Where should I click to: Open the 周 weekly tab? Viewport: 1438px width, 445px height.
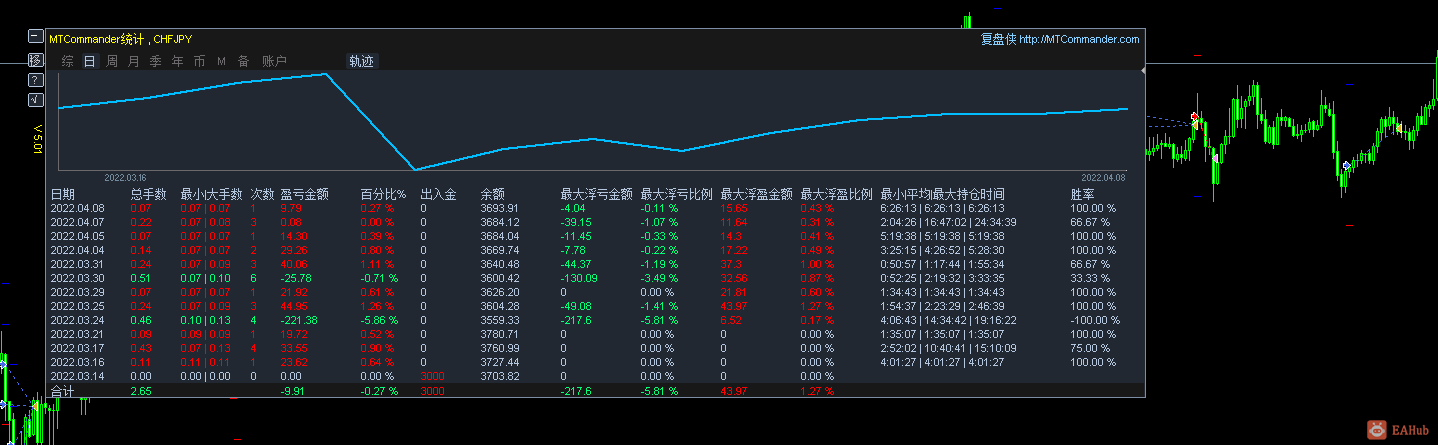[112, 61]
